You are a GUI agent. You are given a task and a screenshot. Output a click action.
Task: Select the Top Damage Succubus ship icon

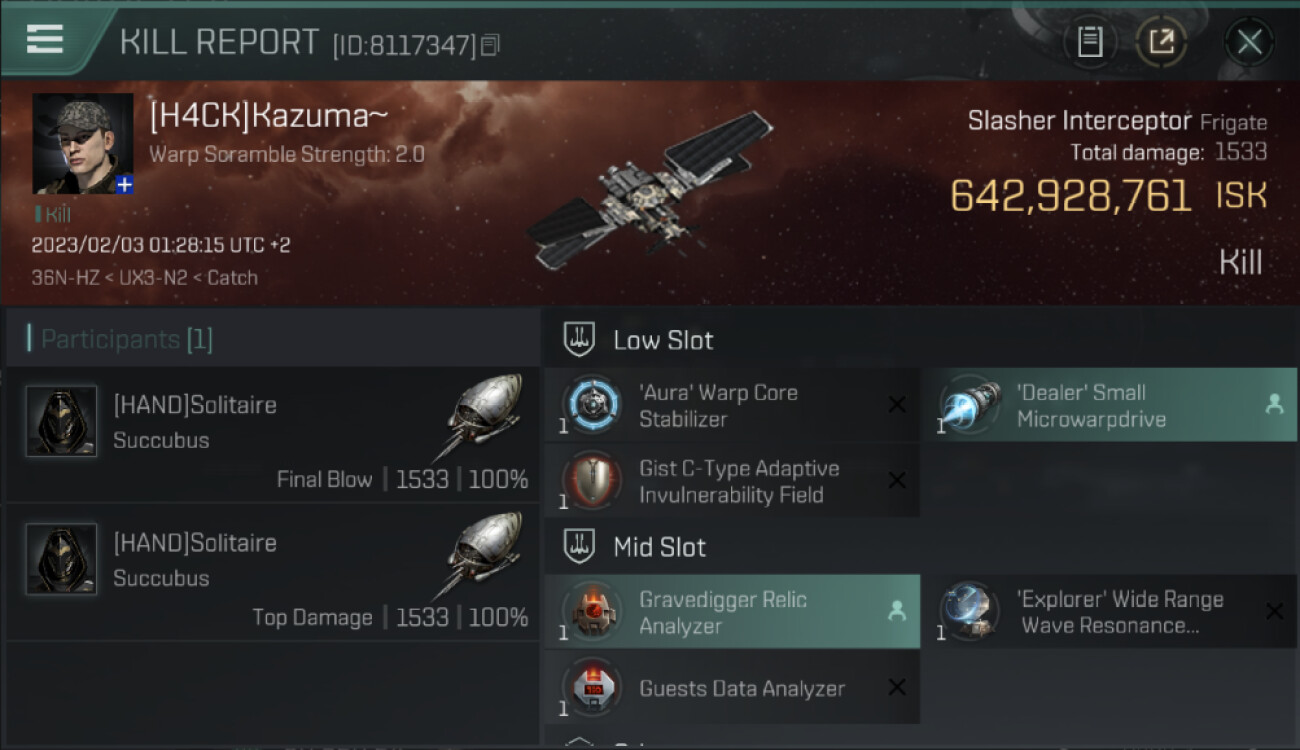point(482,555)
